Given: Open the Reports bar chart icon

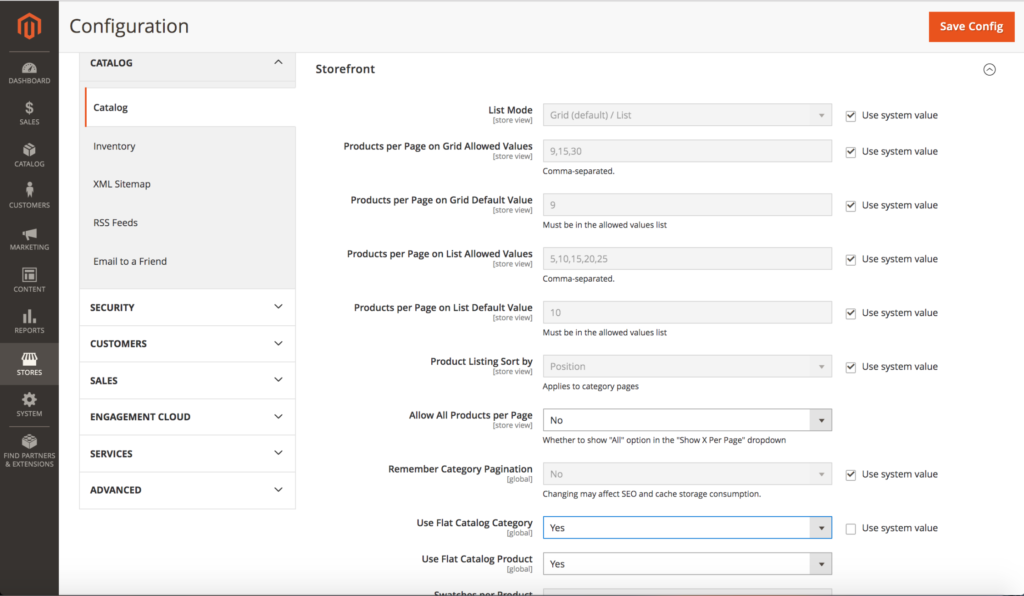Looking at the screenshot, I should click(29, 322).
